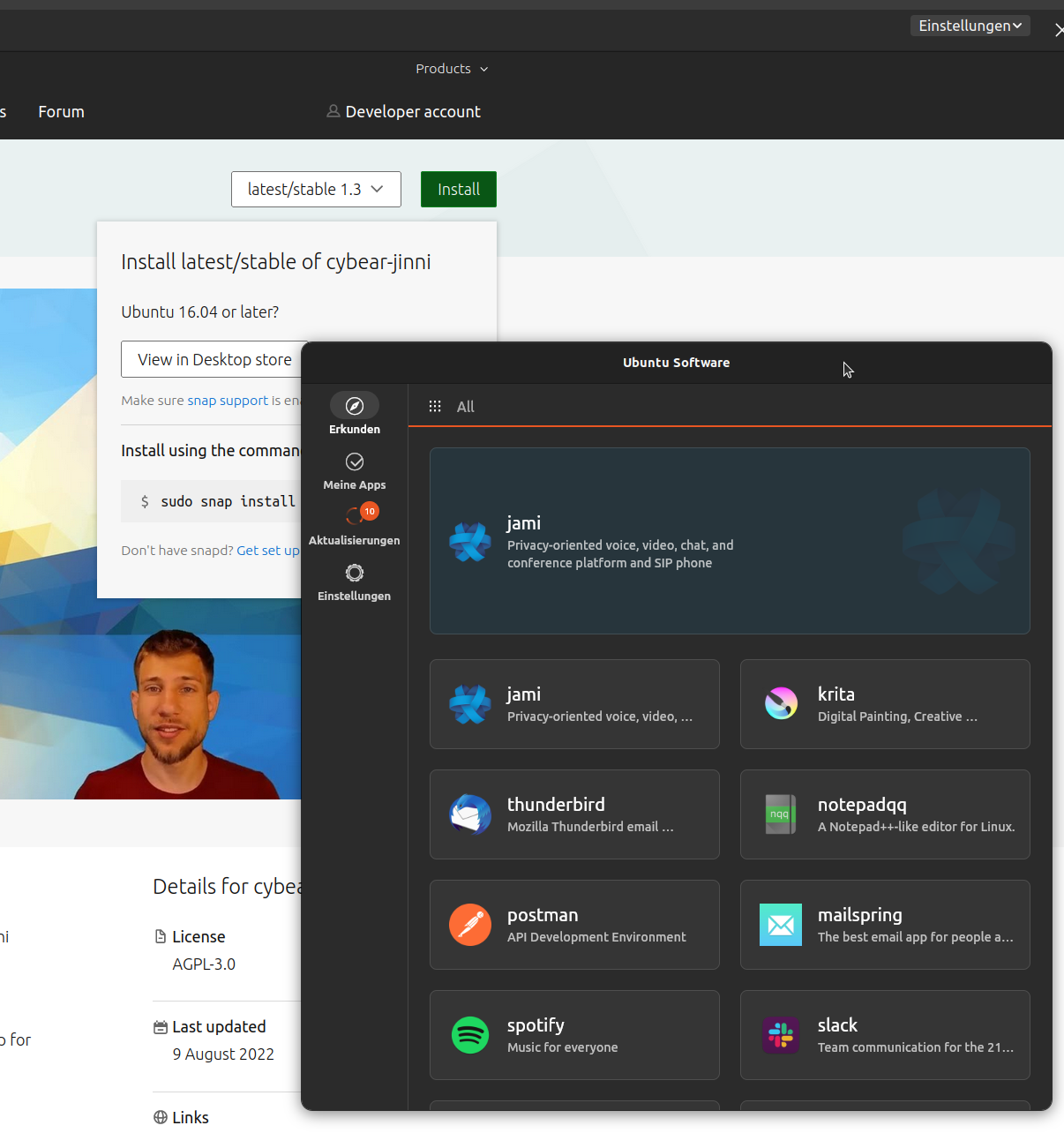Click the Ubuntu Software window title bar
Screen dimensions: 1064x1133
point(677,363)
